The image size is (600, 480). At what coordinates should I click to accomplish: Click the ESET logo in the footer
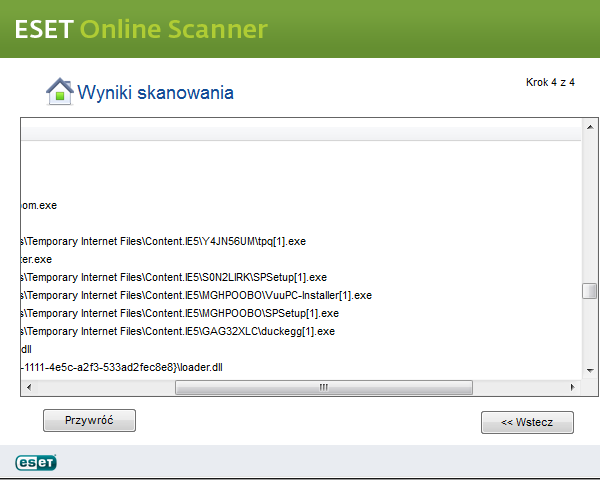click(36, 462)
